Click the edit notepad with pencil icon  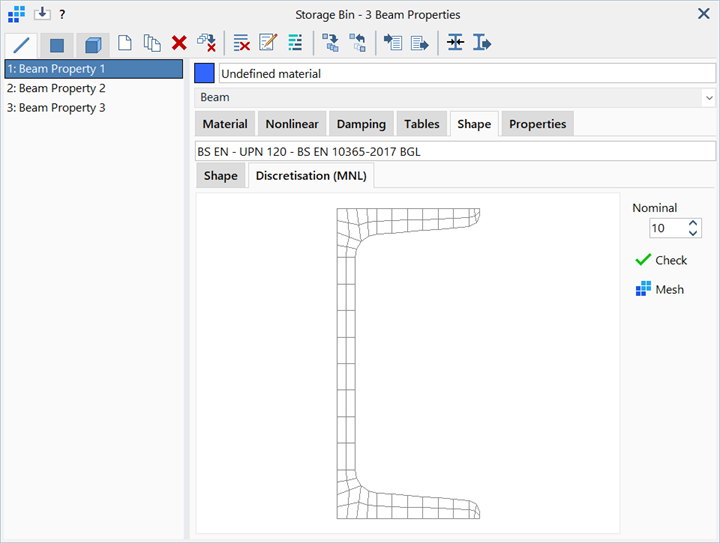pos(268,42)
